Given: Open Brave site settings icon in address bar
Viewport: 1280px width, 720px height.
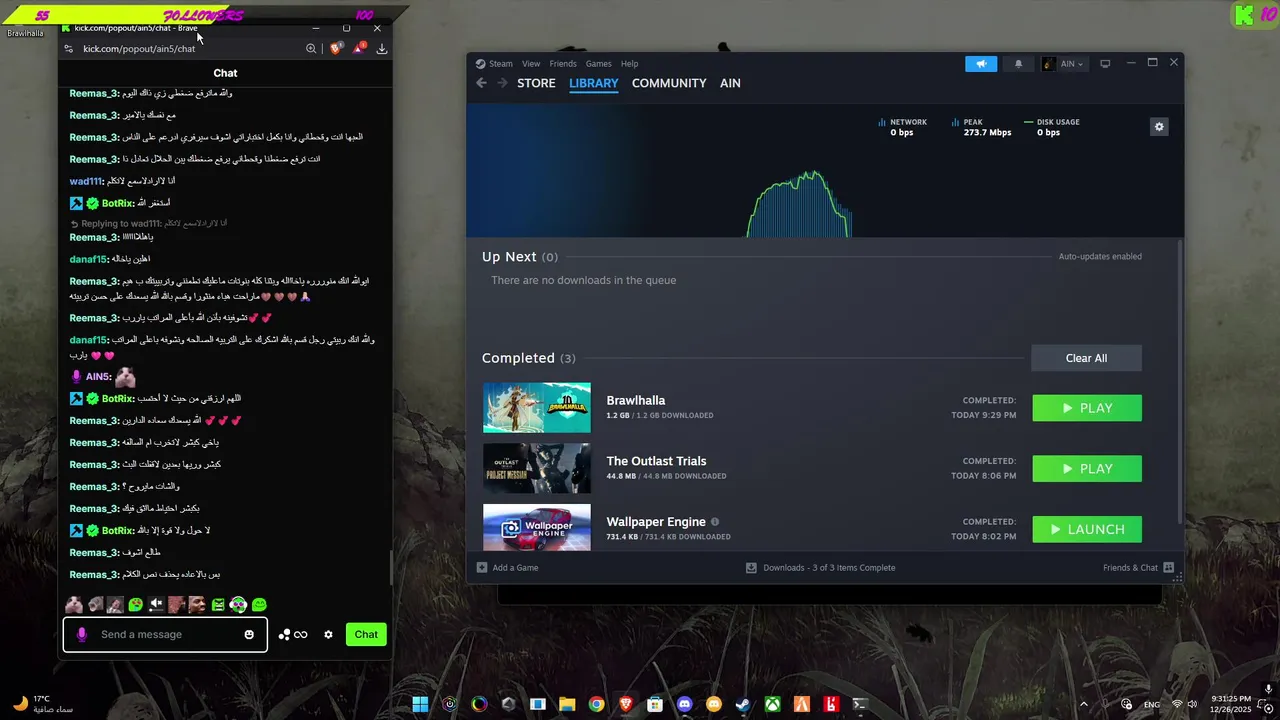Looking at the screenshot, I should (69, 48).
